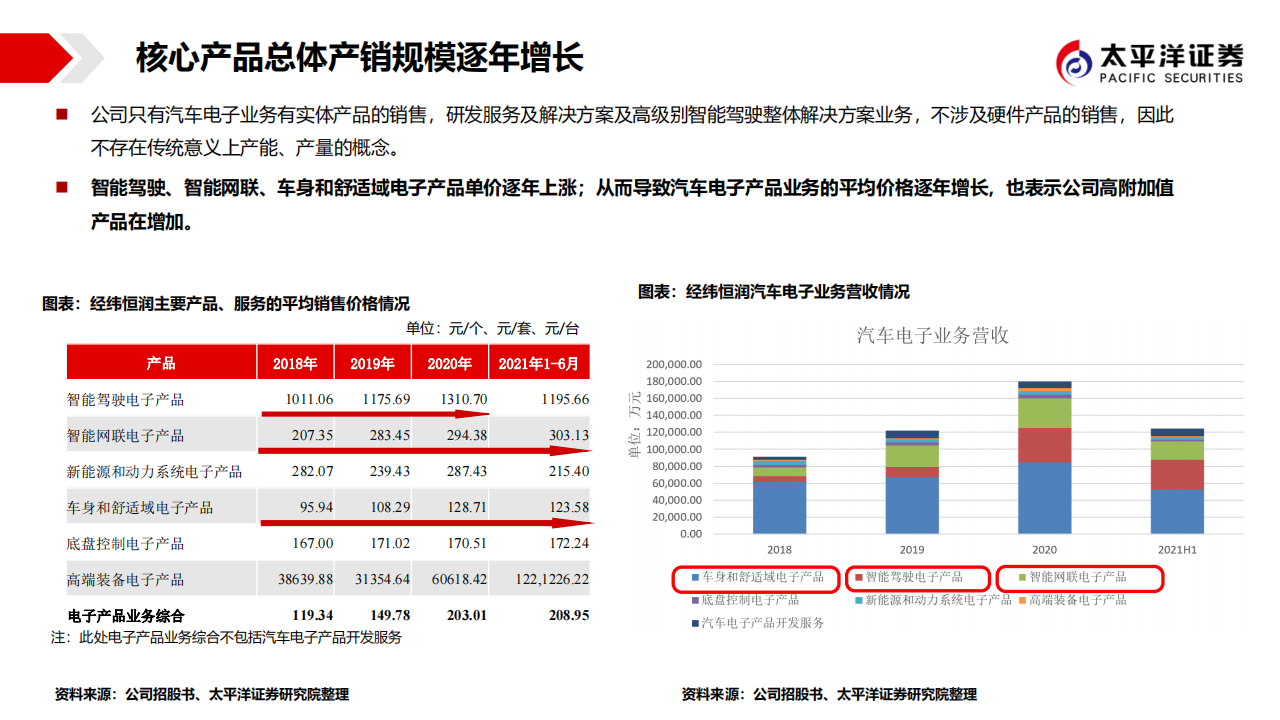
Task: Click table cell value 95.94
Action: (316, 507)
